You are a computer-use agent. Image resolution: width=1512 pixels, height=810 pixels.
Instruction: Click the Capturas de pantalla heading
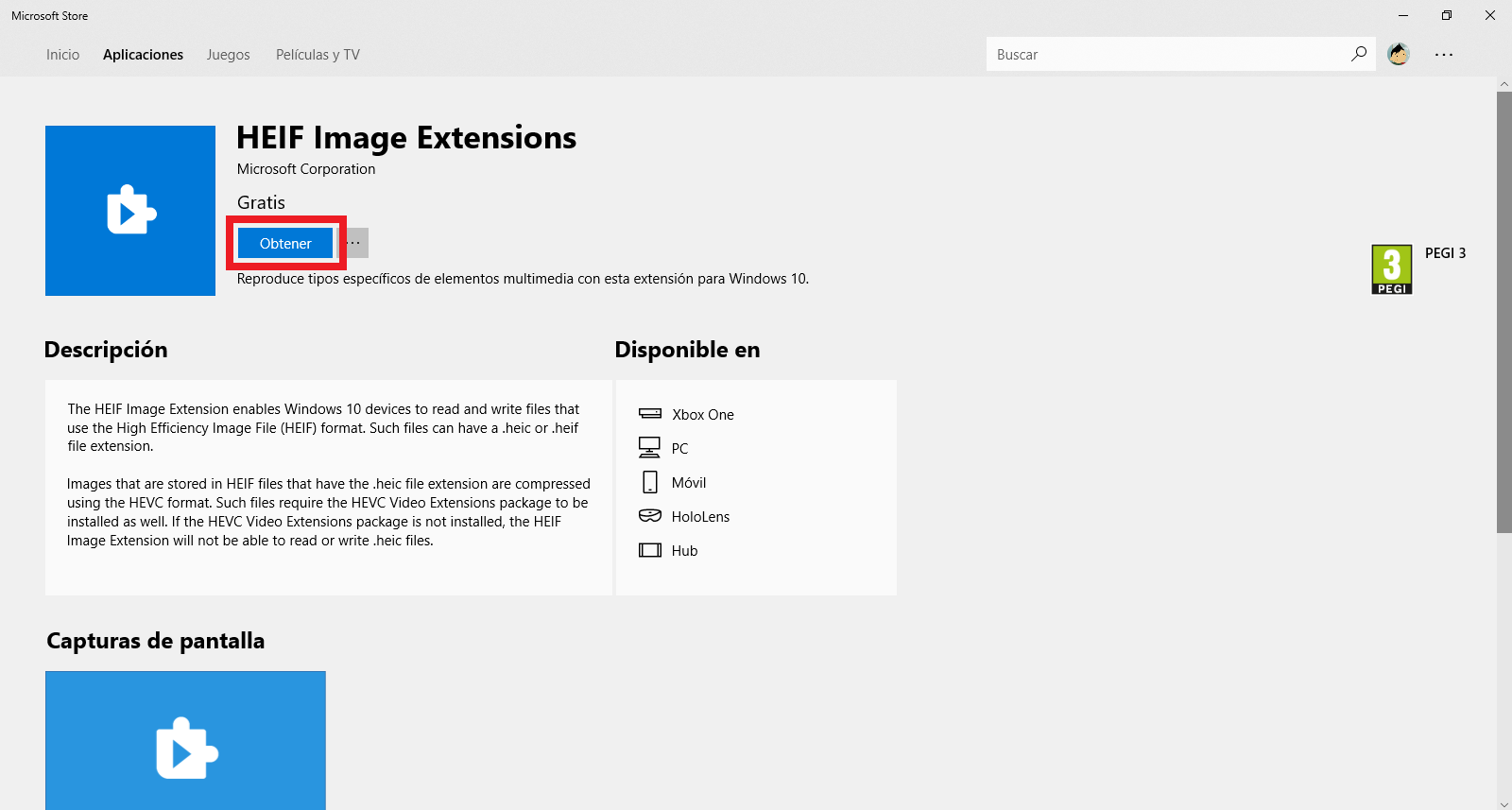pos(156,641)
